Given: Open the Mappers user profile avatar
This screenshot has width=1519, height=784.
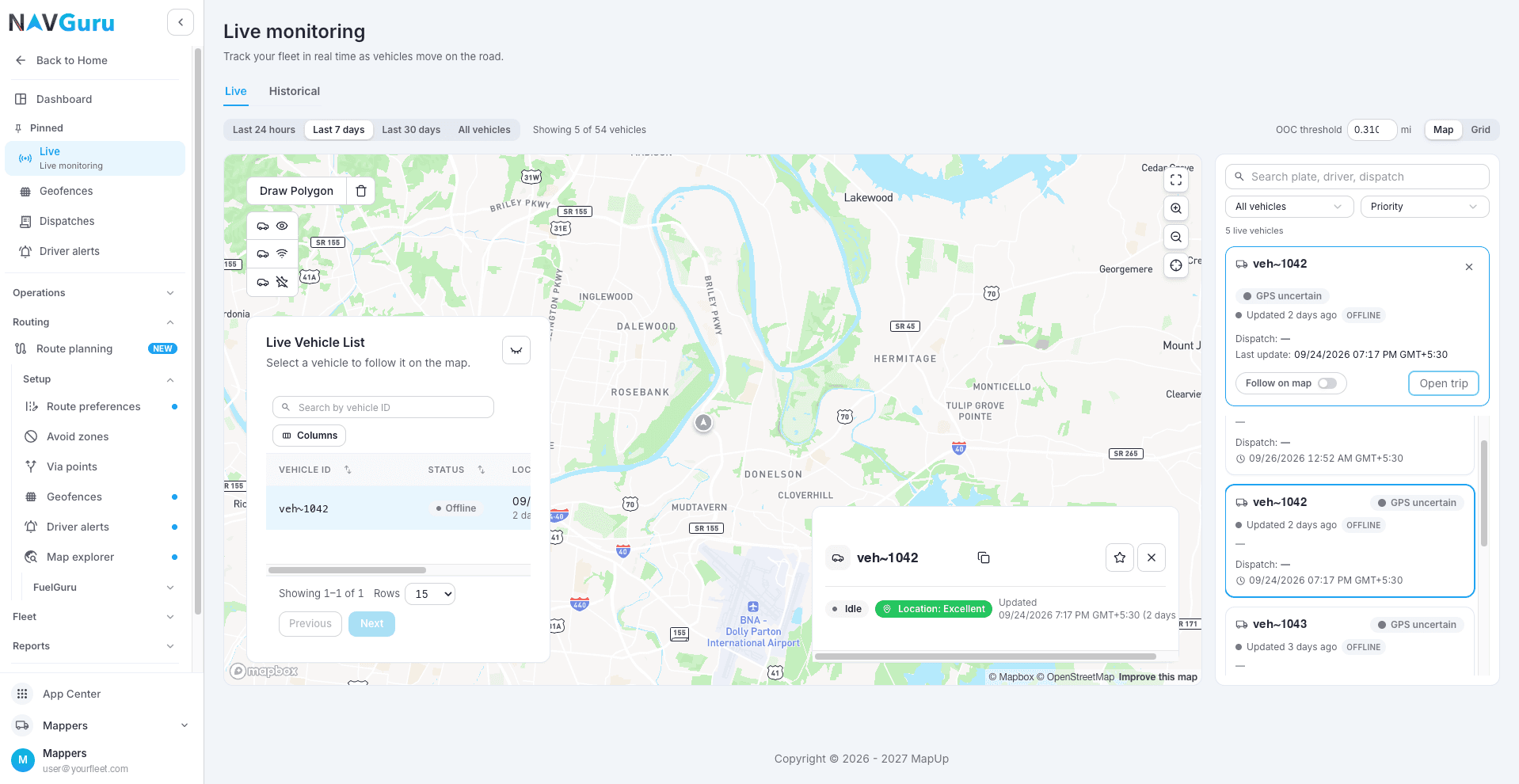Looking at the screenshot, I should point(23,760).
